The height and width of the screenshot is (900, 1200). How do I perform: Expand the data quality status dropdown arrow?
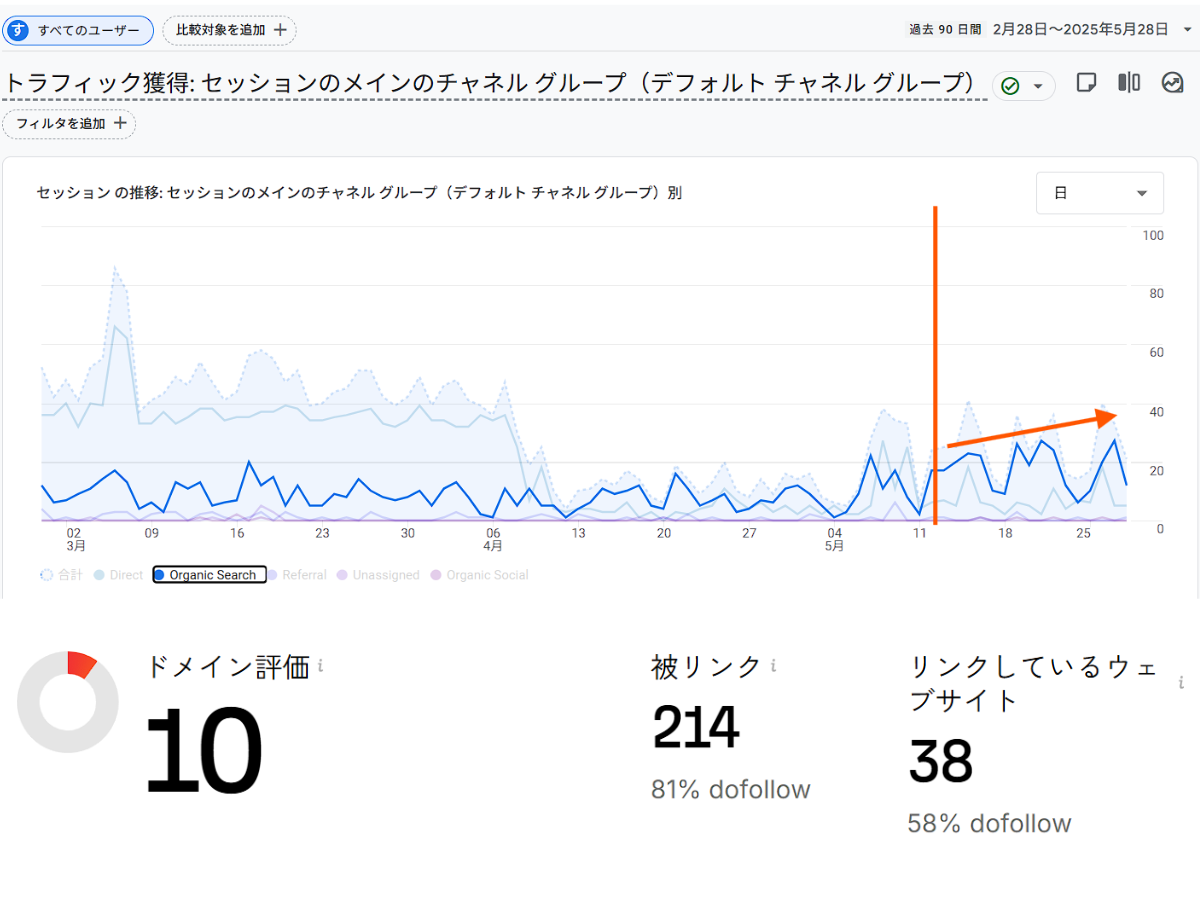pyautogui.click(x=1038, y=87)
